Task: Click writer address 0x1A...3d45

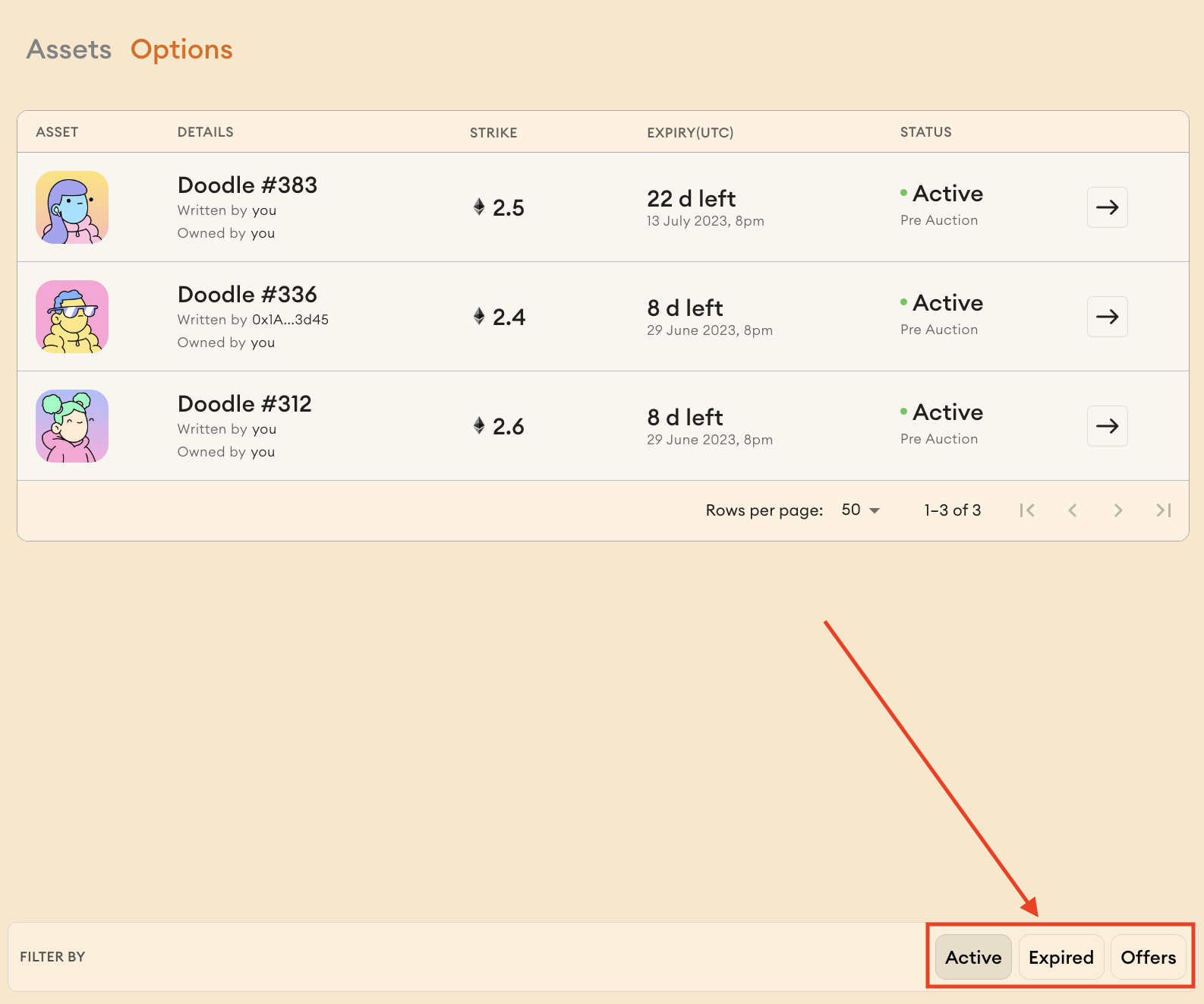Action: pos(290,320)
